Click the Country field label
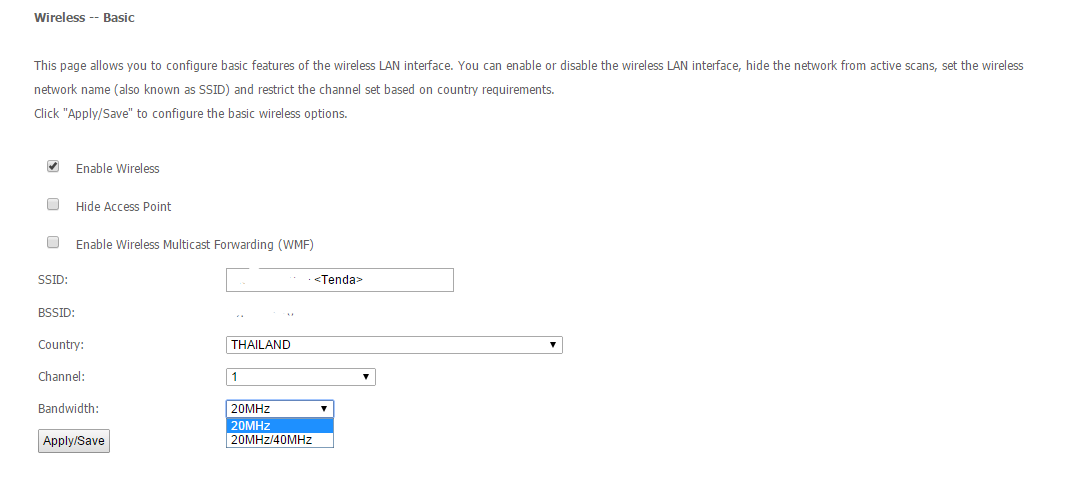The width and height of the screenshot is (1076, 504). [x=61, y=345]
